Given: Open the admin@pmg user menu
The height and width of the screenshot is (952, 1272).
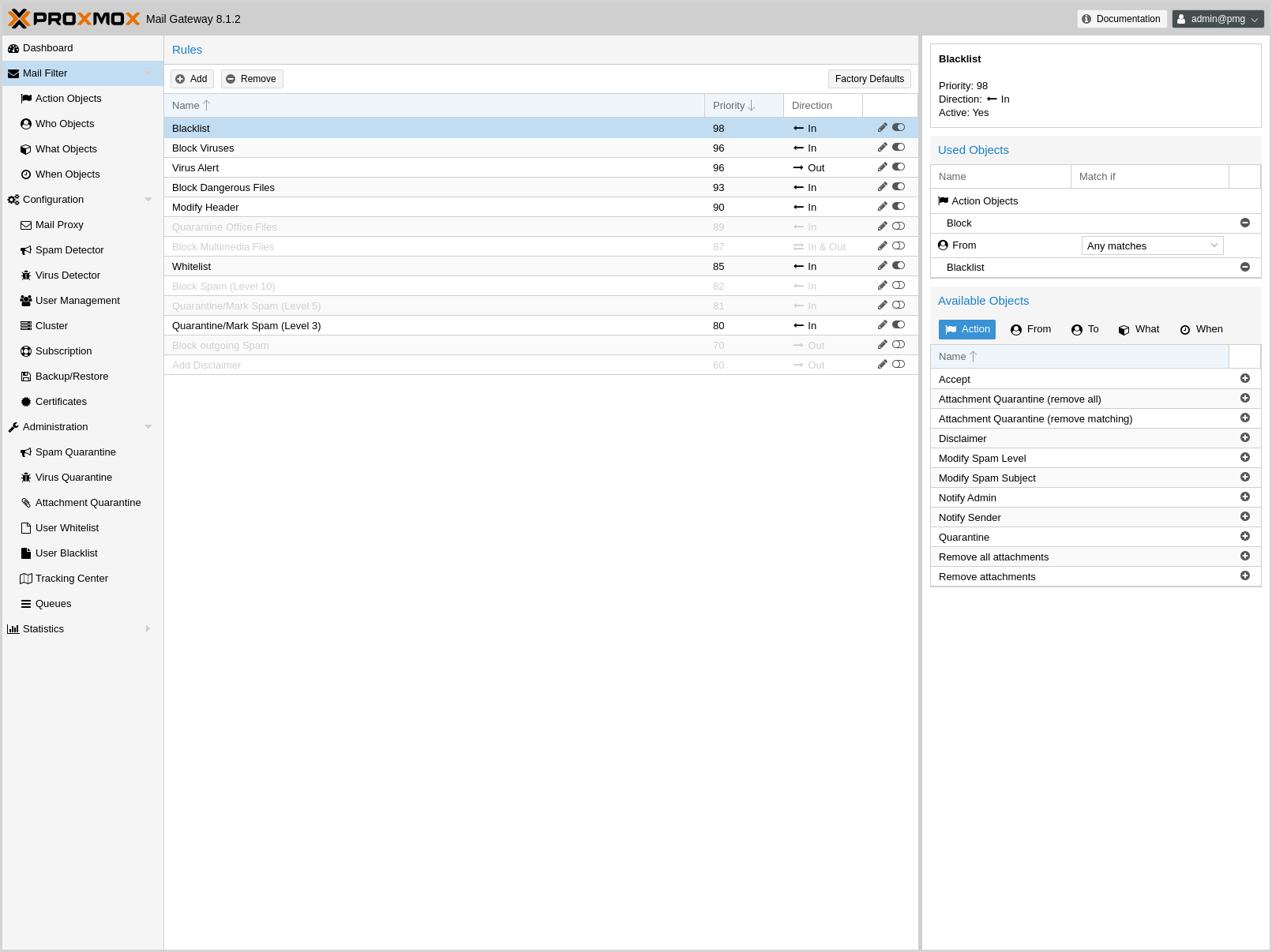Looking at the screenshot, I should [x=1218, y=19].
